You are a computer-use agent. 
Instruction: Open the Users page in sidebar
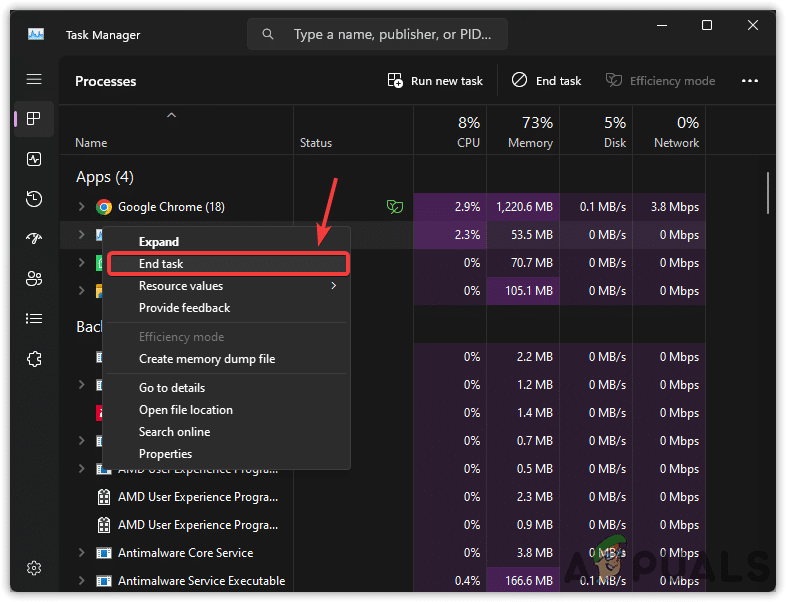[x=34, y=278]
